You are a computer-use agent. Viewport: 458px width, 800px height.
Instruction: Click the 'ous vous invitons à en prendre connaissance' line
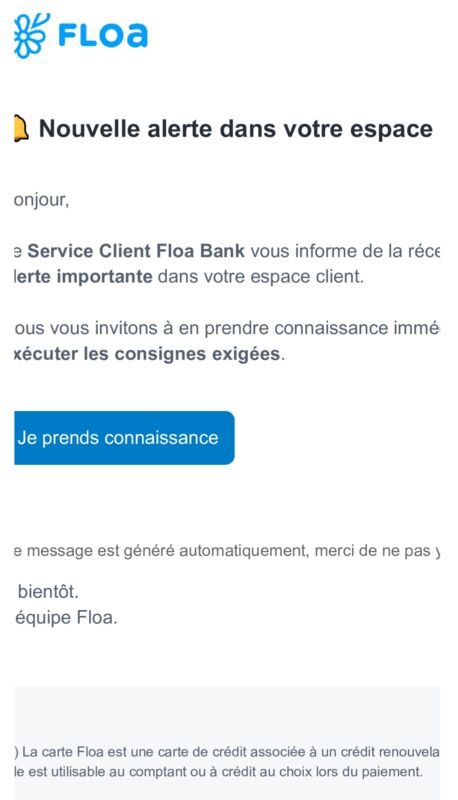(227, 328)
